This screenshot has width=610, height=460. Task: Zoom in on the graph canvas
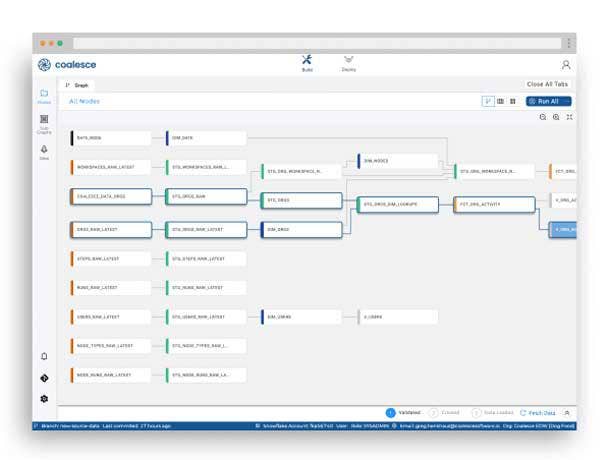[556, 117]
